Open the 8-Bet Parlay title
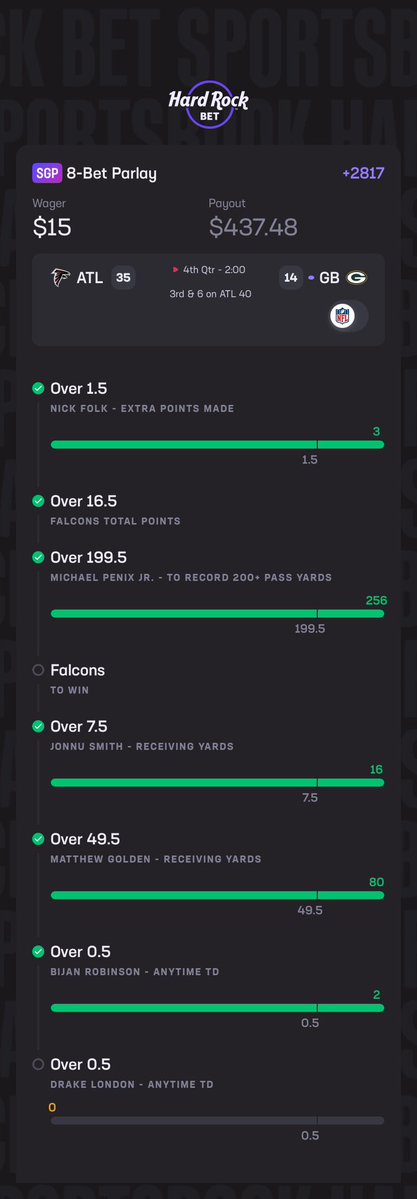This screenshot has width=417, height=1199. 112,174
